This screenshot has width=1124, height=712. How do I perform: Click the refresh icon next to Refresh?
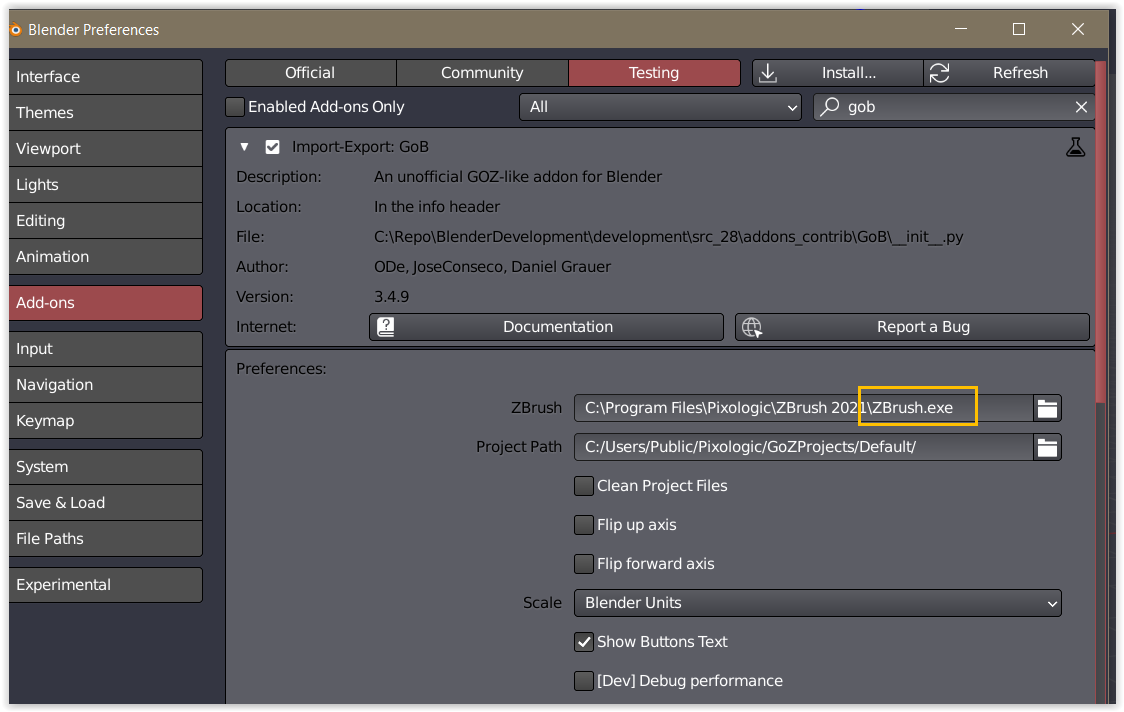938,72
